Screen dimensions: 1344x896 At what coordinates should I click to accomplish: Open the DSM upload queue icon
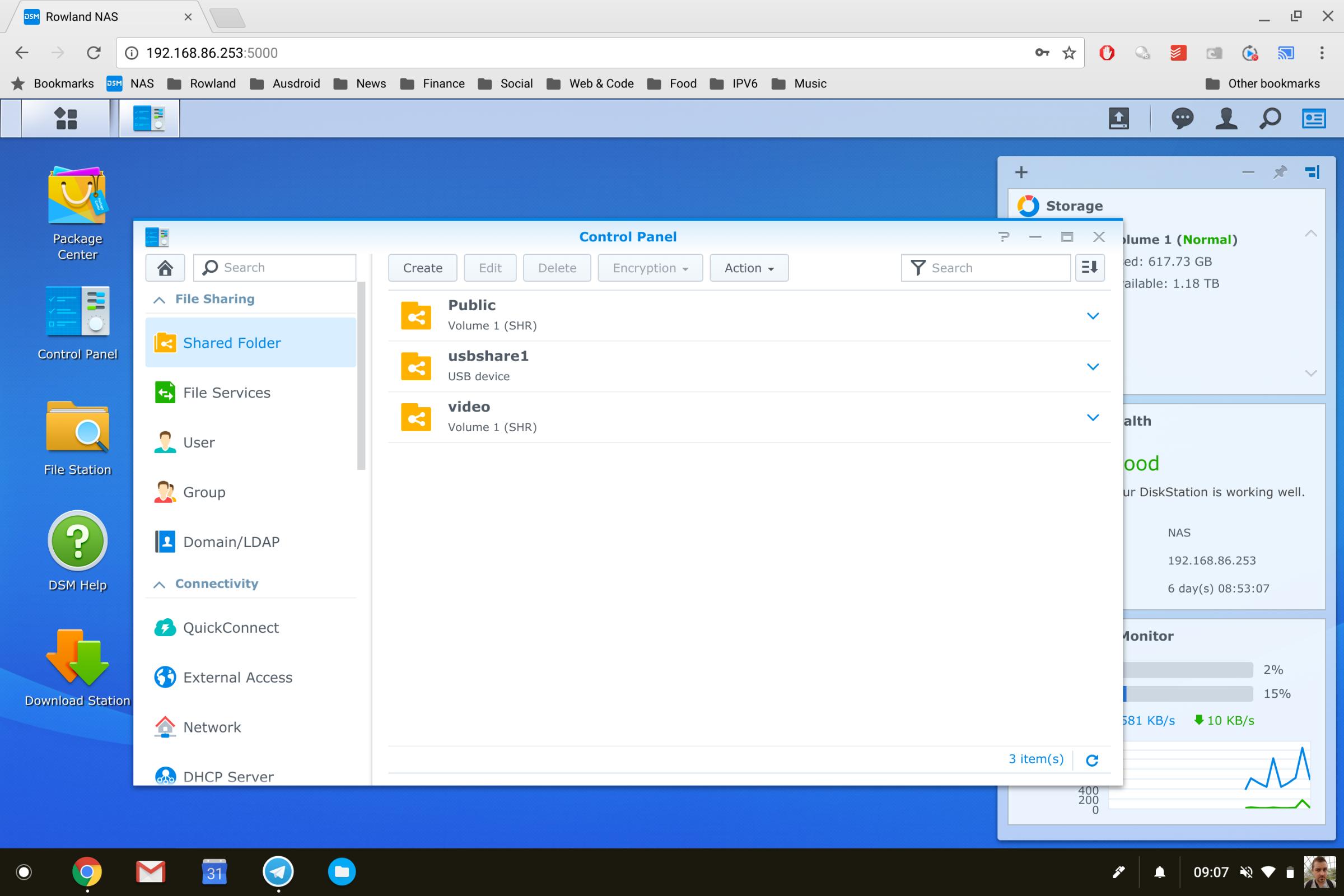click(1118, 119)
